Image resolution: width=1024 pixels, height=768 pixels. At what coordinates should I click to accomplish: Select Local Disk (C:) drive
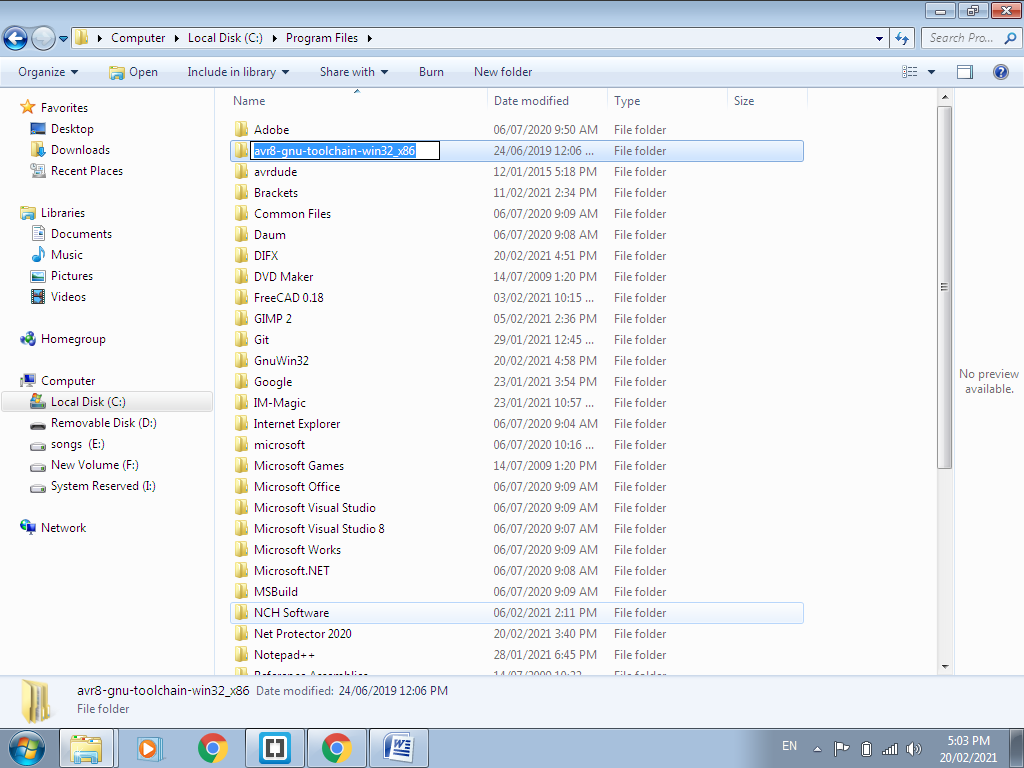[x=108, y=402]
